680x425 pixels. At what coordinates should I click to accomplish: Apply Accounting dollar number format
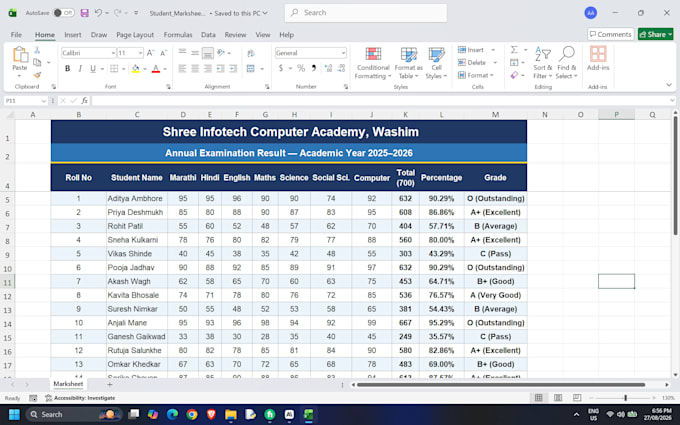[x=281, y=68]
